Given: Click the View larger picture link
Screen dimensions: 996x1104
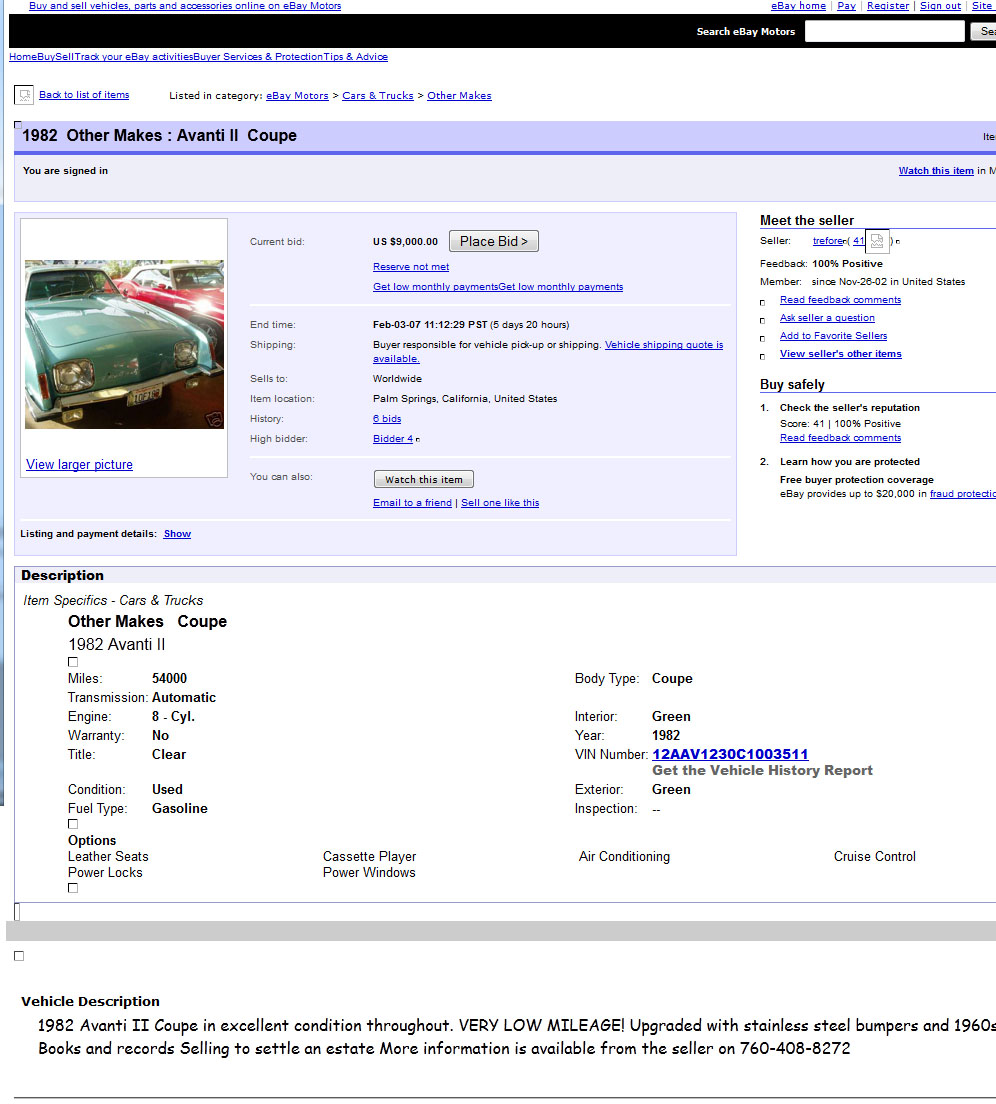Looking at the screenshot, I should coord(79,465).
